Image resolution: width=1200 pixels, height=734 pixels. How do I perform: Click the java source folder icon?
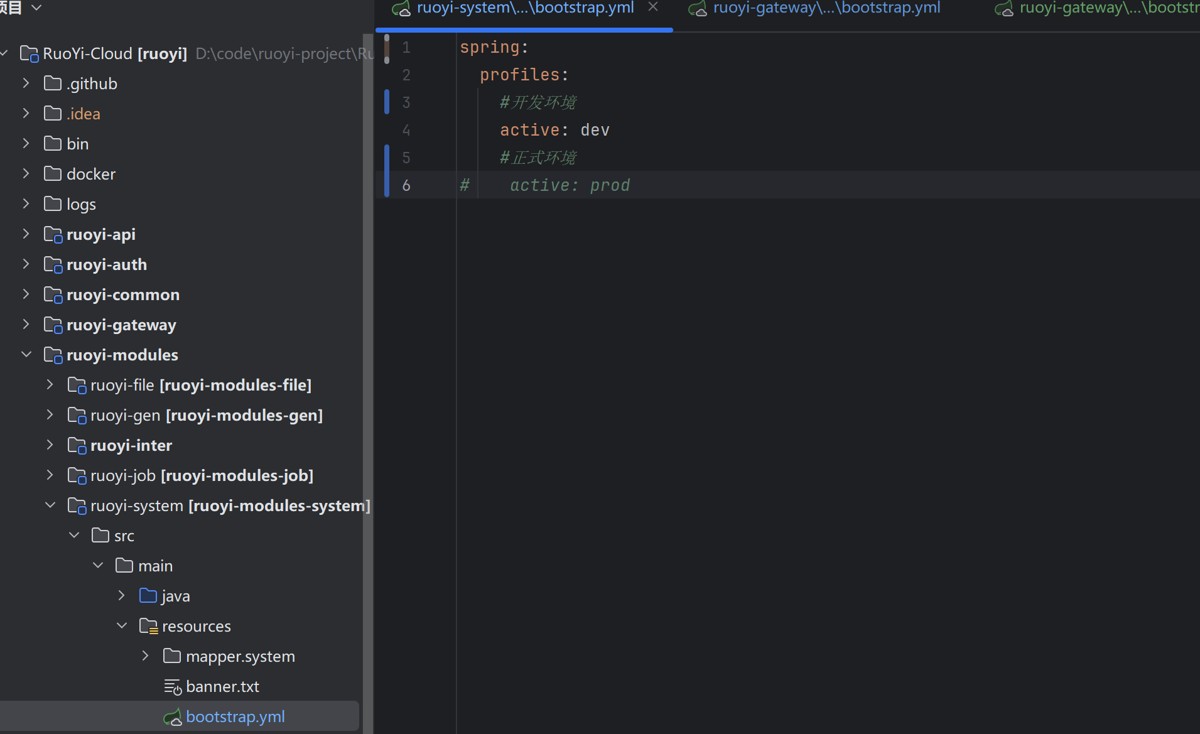point(149,596)
